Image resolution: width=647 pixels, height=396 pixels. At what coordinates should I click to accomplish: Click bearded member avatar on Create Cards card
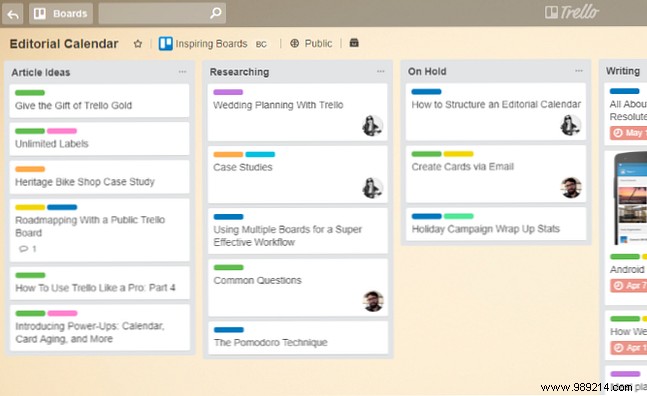click(571, 188)
